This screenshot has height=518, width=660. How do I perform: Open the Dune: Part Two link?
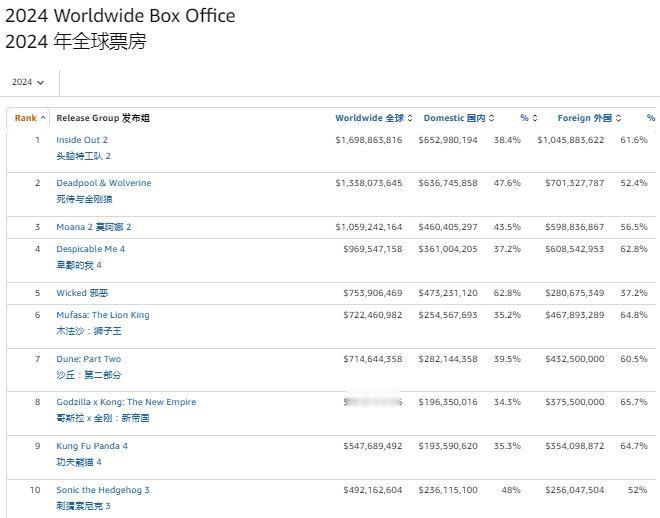(88, 359)
